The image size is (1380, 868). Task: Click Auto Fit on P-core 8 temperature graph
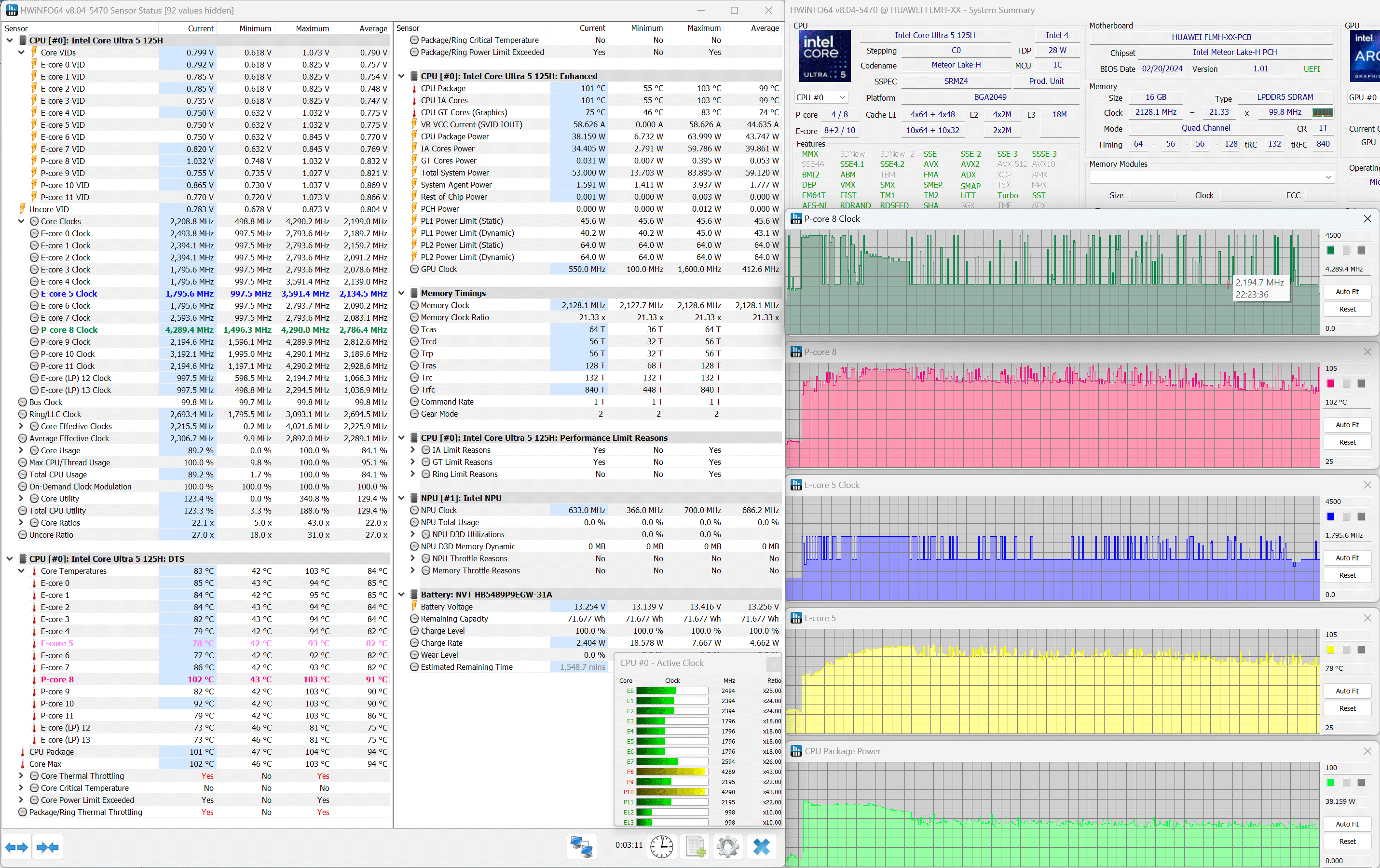tap(1347, 424)
